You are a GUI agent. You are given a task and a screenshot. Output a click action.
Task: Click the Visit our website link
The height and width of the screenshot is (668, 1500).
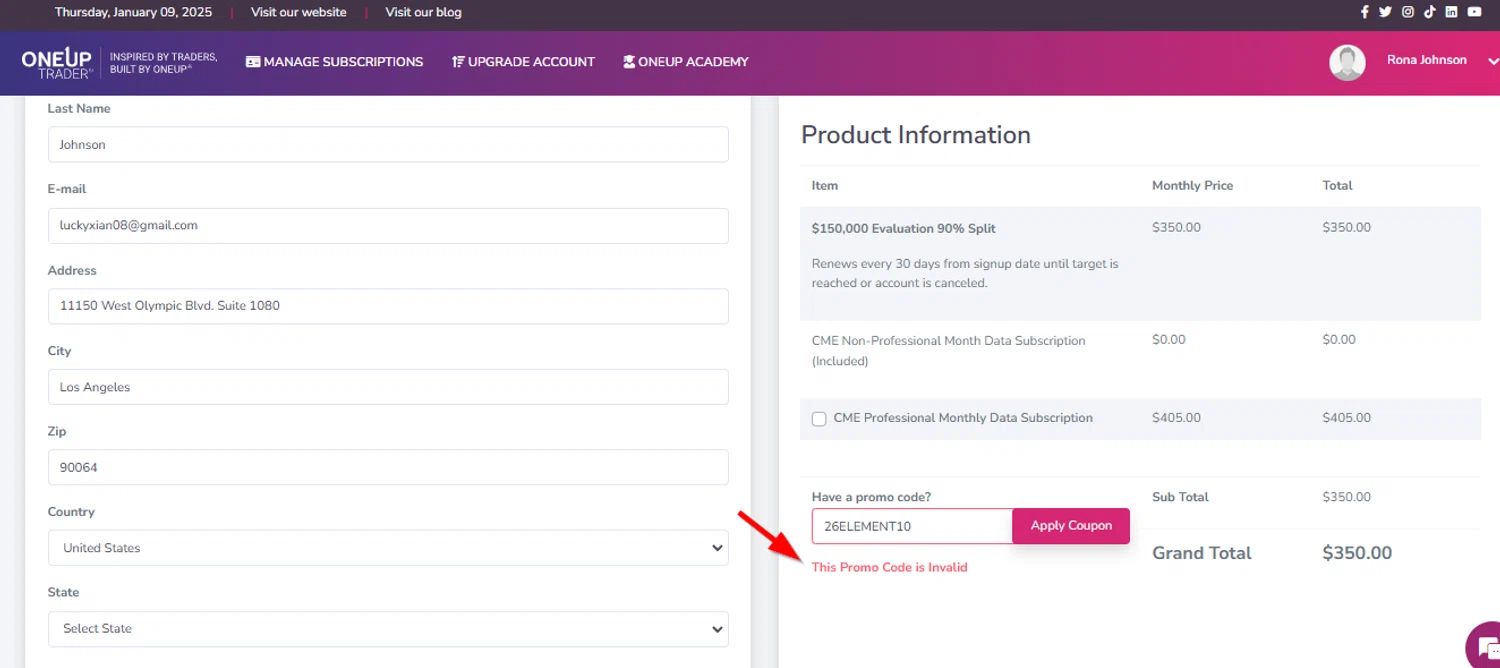click(299, 12)
